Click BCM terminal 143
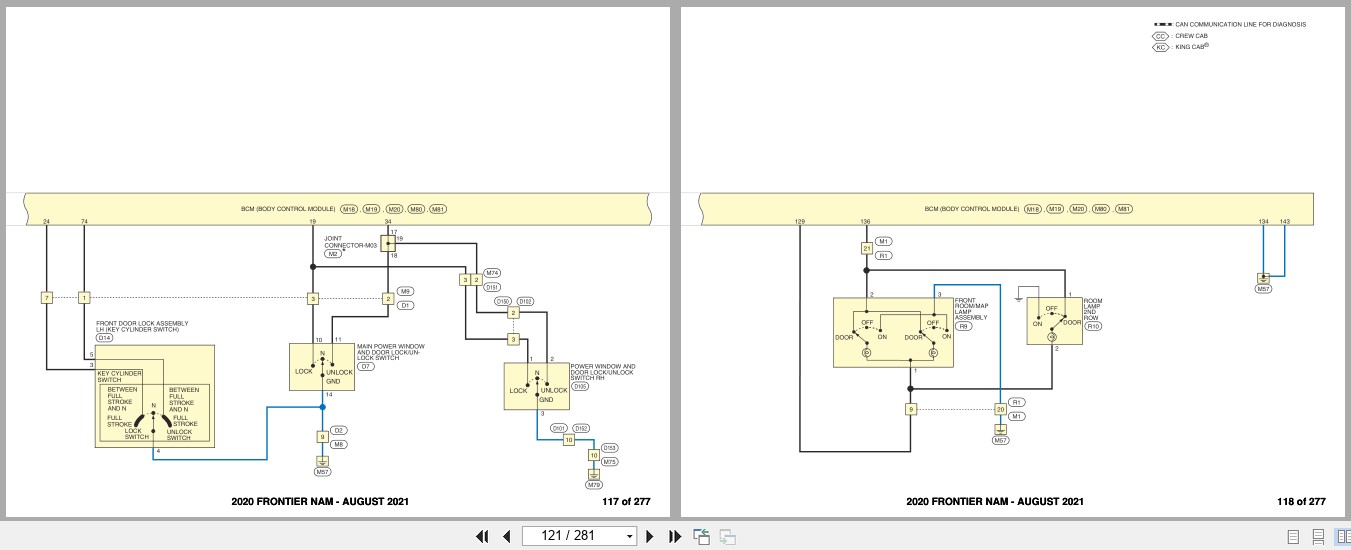The height and width of the screenshot is (550, 1351). tap(1285, 220)
